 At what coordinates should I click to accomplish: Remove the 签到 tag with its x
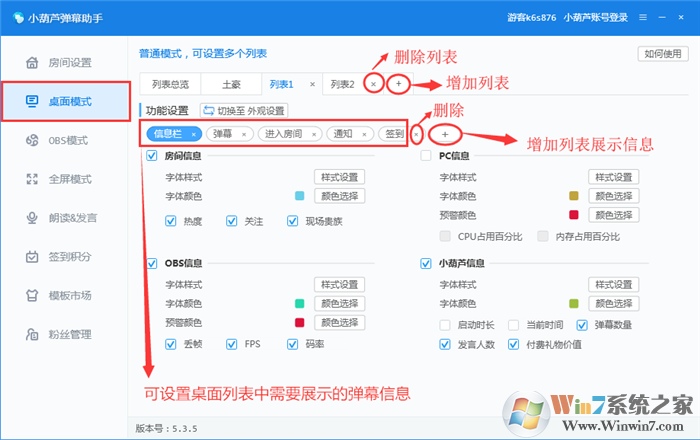tap(416, 134)
